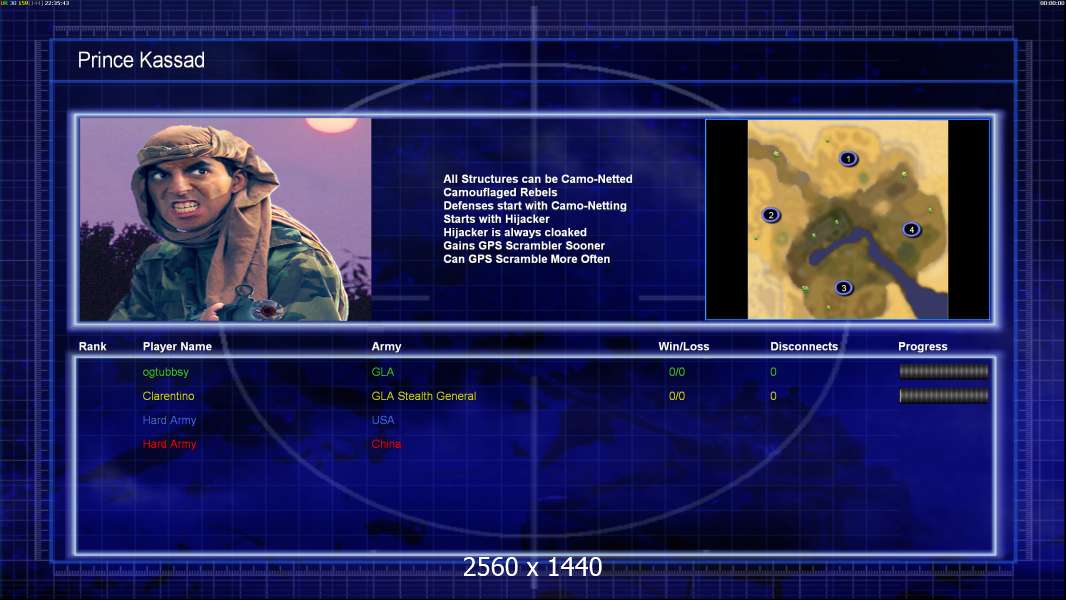Click Clarentino's 0/0 win/loss value
This screenshot has width=1066, height=600.
coord(676,396)
